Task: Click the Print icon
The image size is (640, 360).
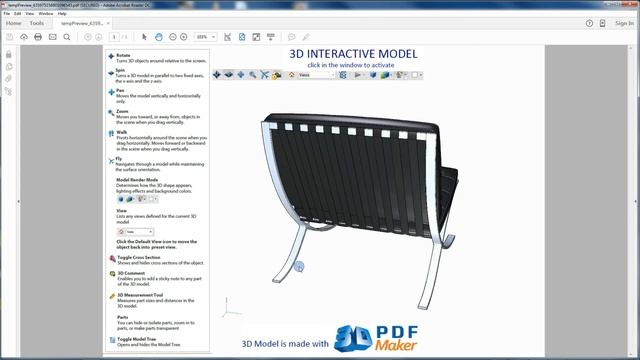Action: click(x=38, y=37)
